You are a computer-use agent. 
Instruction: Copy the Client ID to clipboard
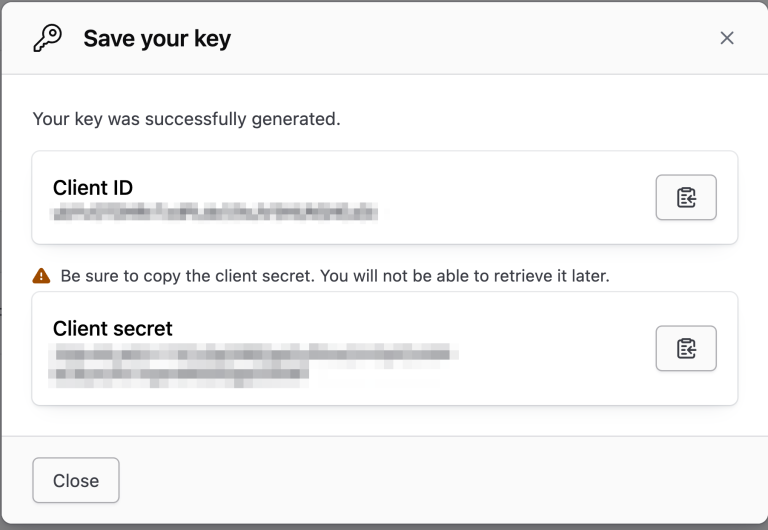click(x=686, y=197)
